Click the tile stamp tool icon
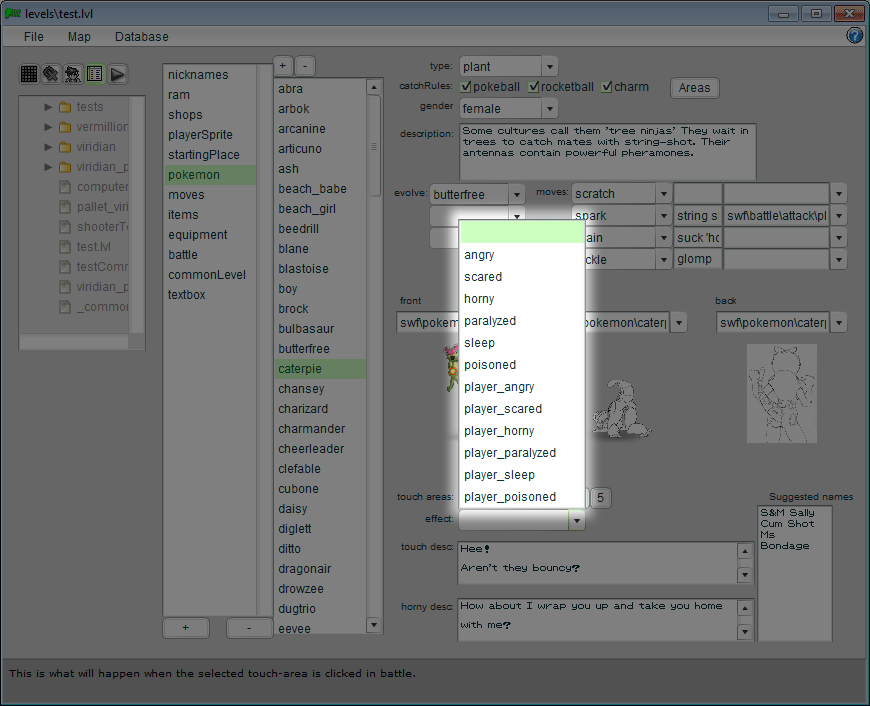 tap(51, 74)
